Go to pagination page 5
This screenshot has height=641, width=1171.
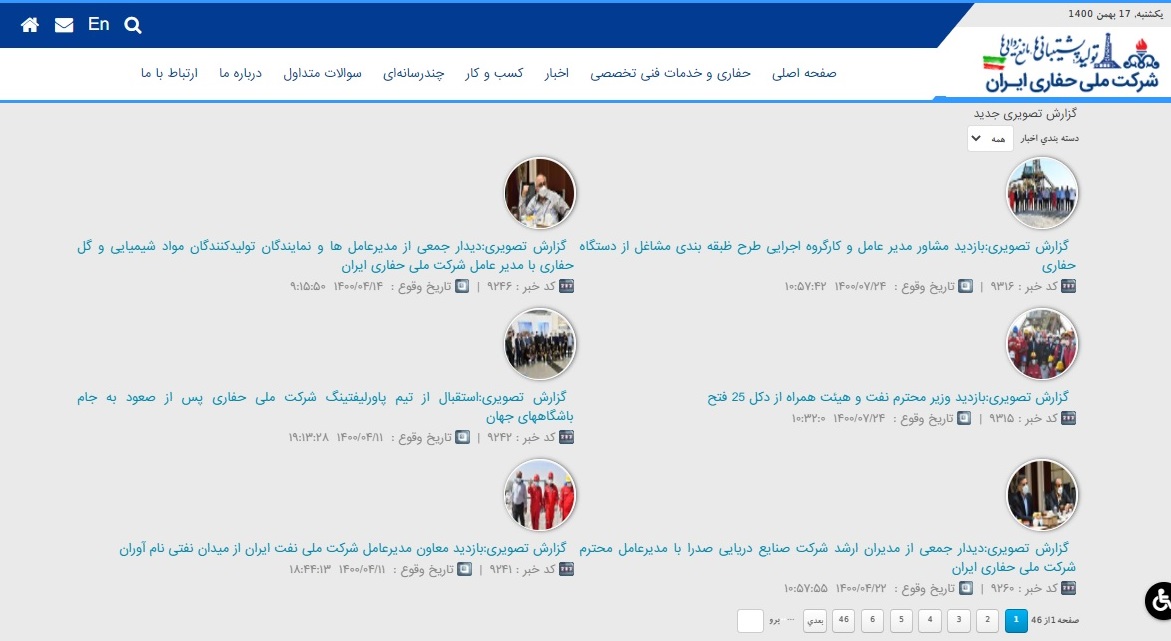(x=901, y=620)
